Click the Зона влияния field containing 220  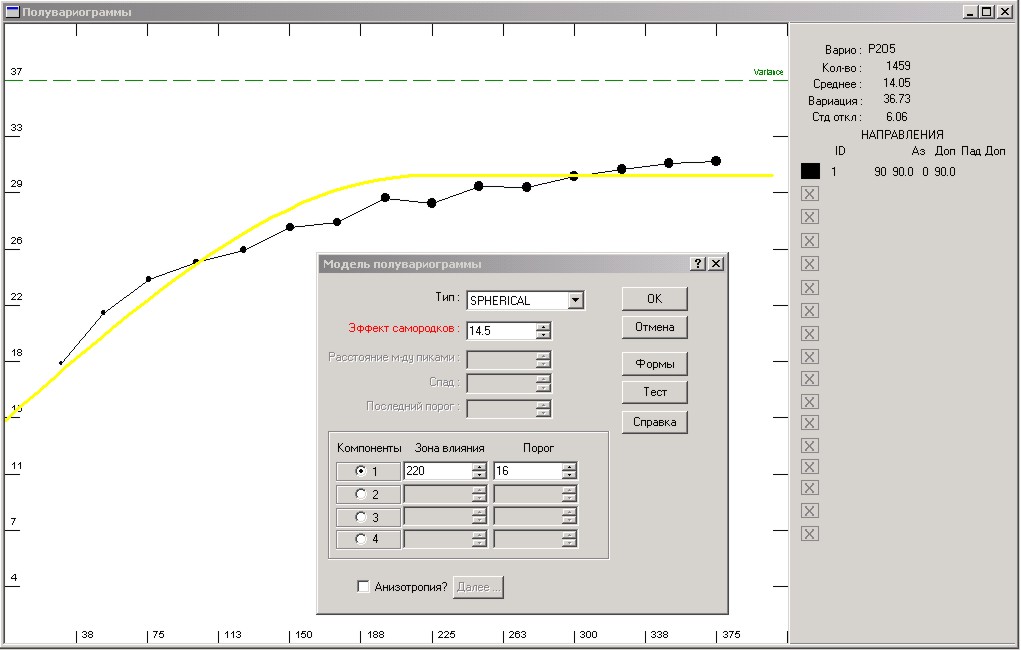tap(438, 470)
